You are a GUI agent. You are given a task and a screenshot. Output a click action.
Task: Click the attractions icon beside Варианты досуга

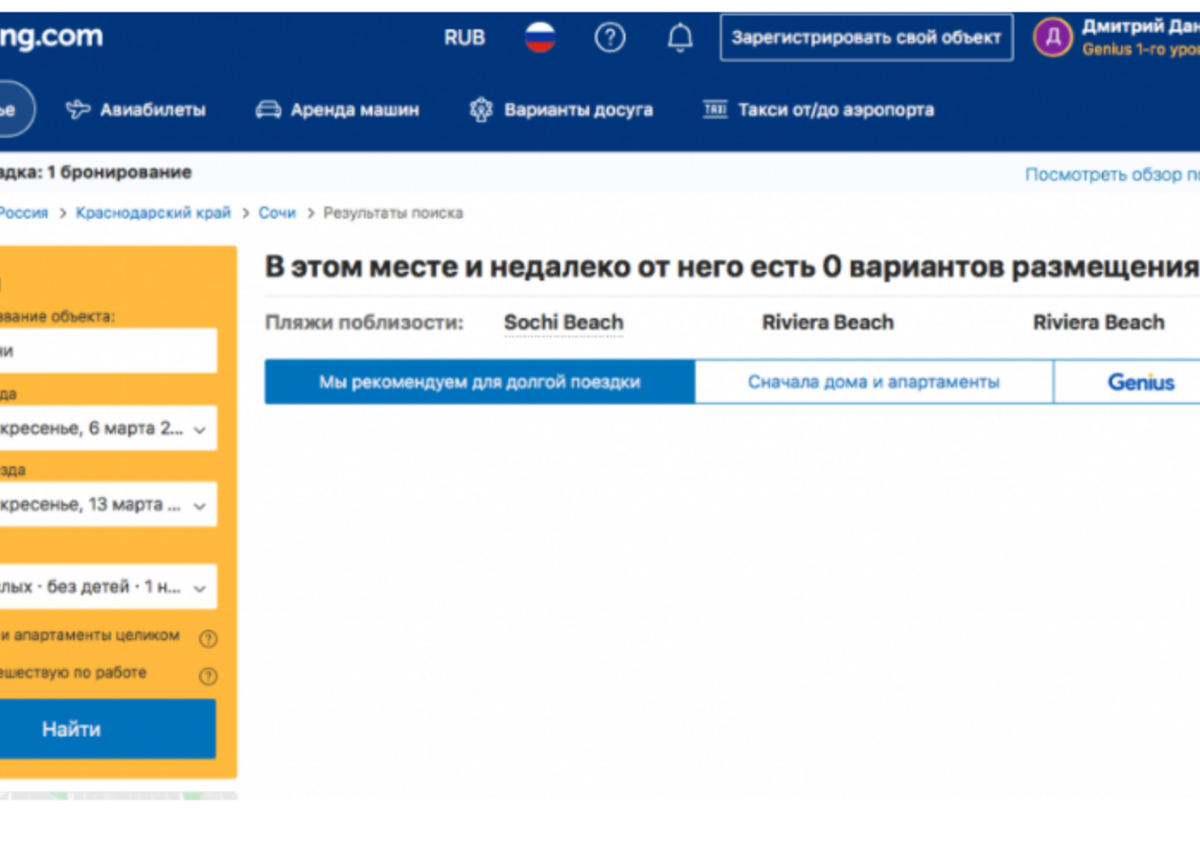pos(481,110)
